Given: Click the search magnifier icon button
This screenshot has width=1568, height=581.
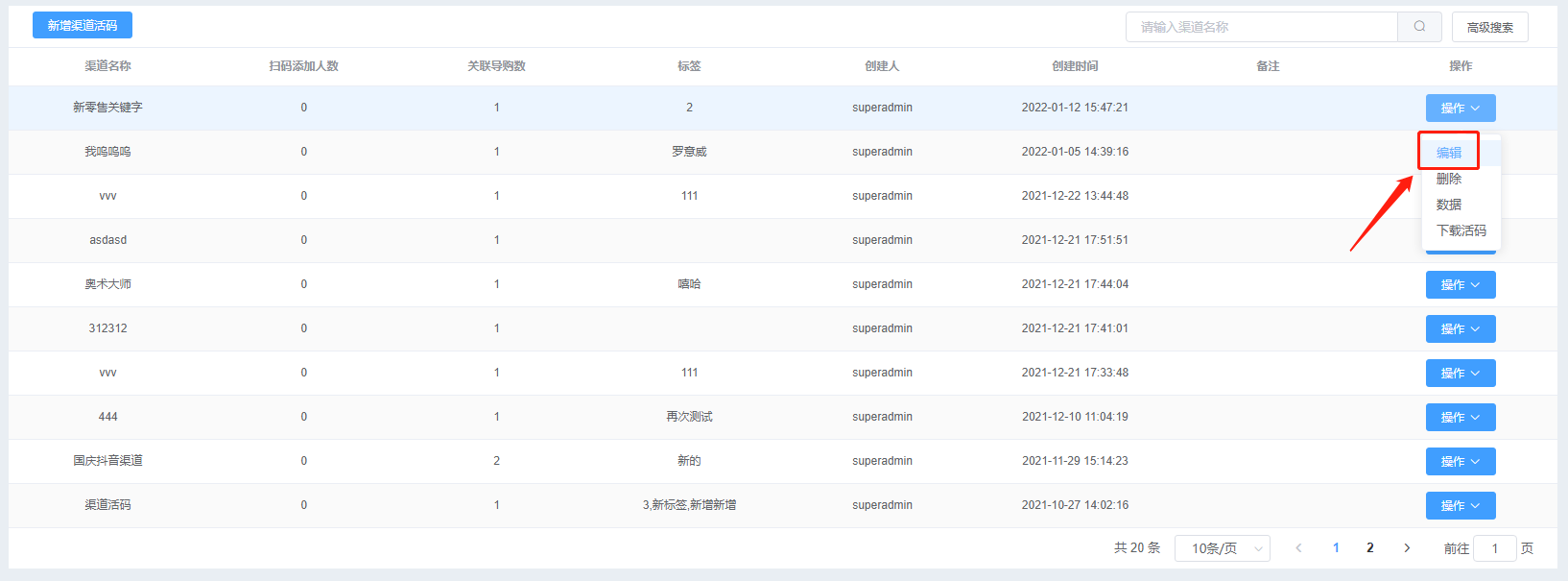Looking at the screenshot, I should 1419,27.
